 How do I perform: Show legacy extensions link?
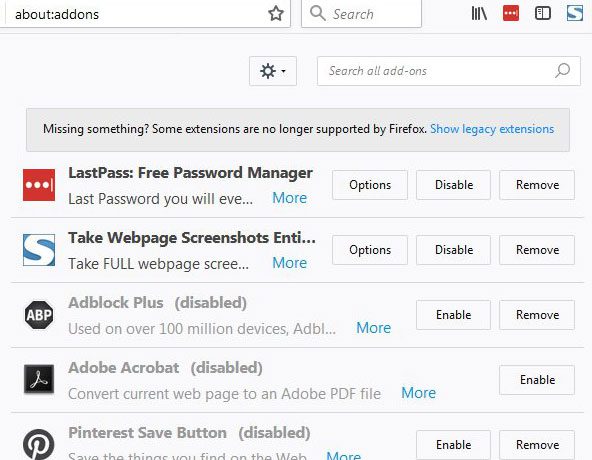492,129
